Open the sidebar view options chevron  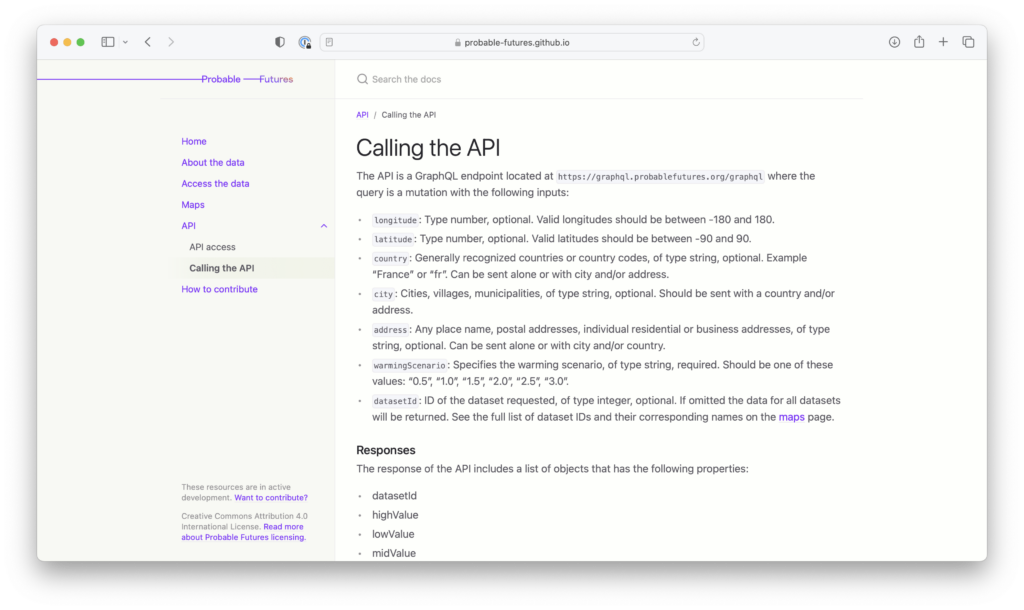pyautogui.click(x=124, y=41)
